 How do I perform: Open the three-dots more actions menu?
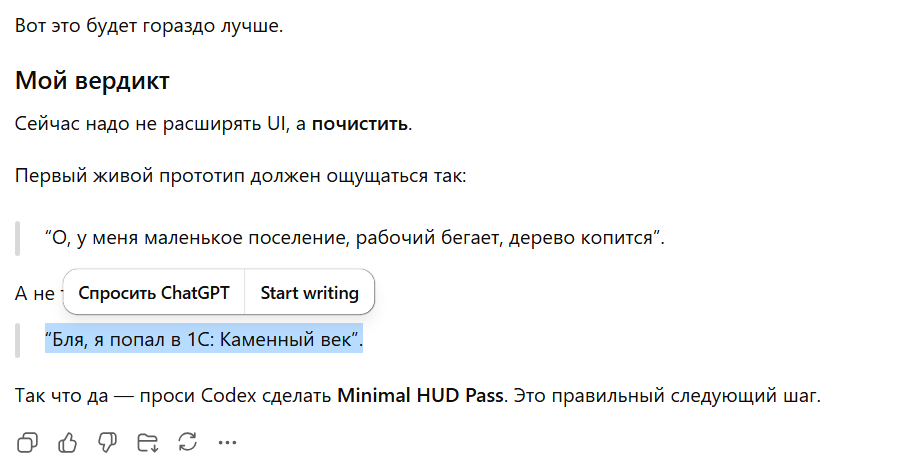[x=227, y=442]
